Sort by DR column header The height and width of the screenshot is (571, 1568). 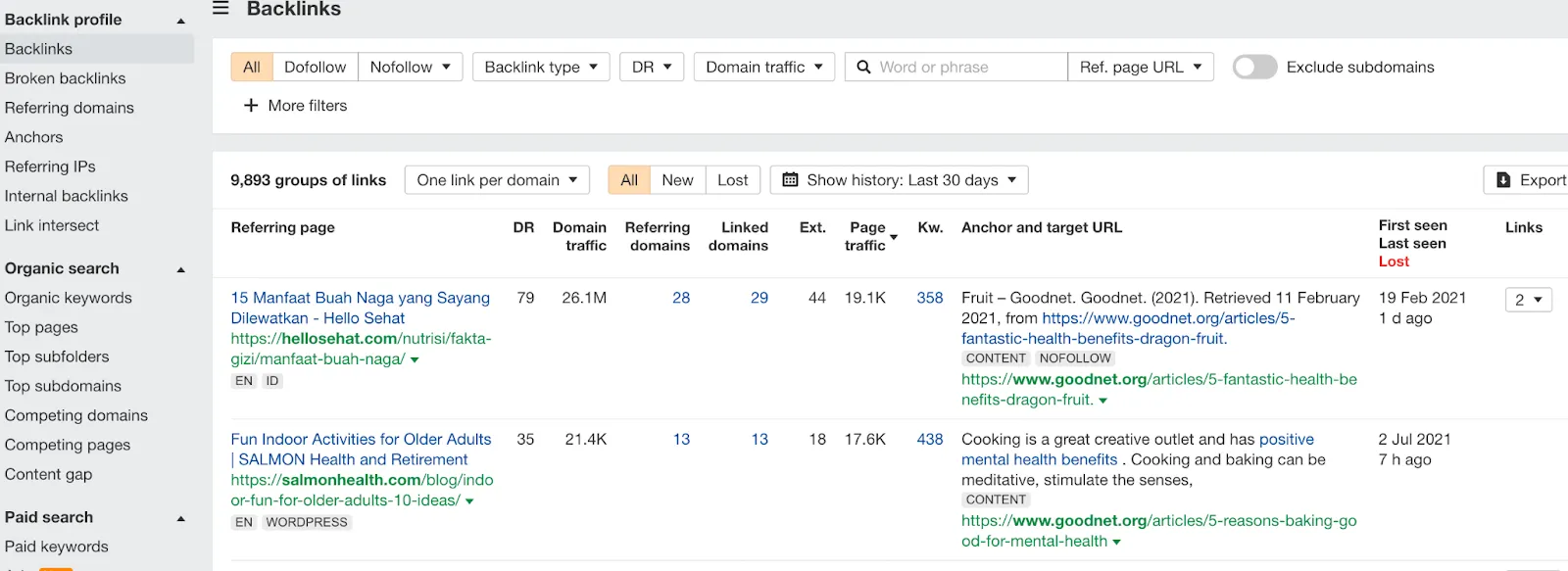[x=523, y=227]
